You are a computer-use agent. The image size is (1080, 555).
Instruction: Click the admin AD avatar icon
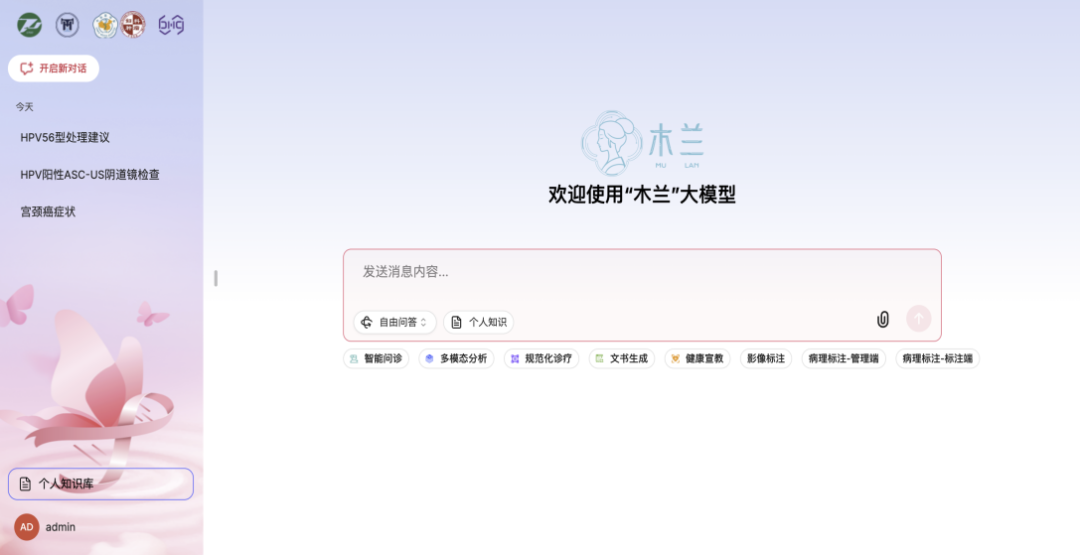pos(27,527)
